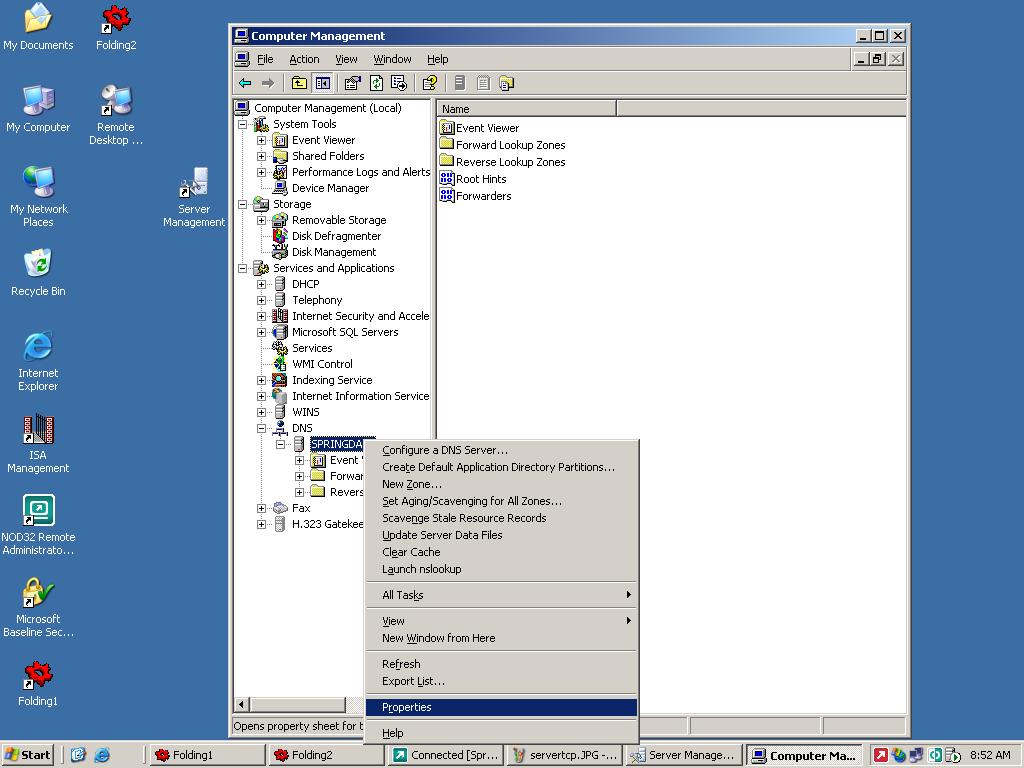This screenshot has height=768, width=1024.
Task: Click the Up One Level toolbar icon
Action: tap(299, 83)
